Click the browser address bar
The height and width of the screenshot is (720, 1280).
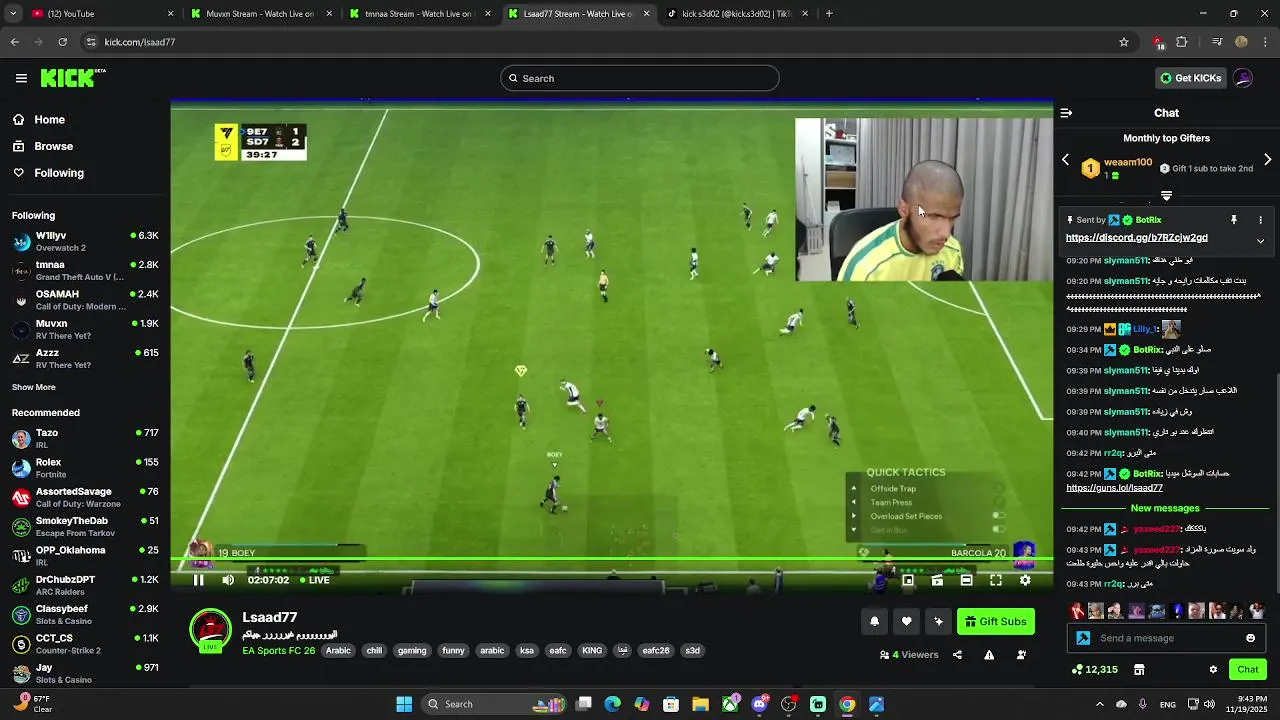click(600, 42)
